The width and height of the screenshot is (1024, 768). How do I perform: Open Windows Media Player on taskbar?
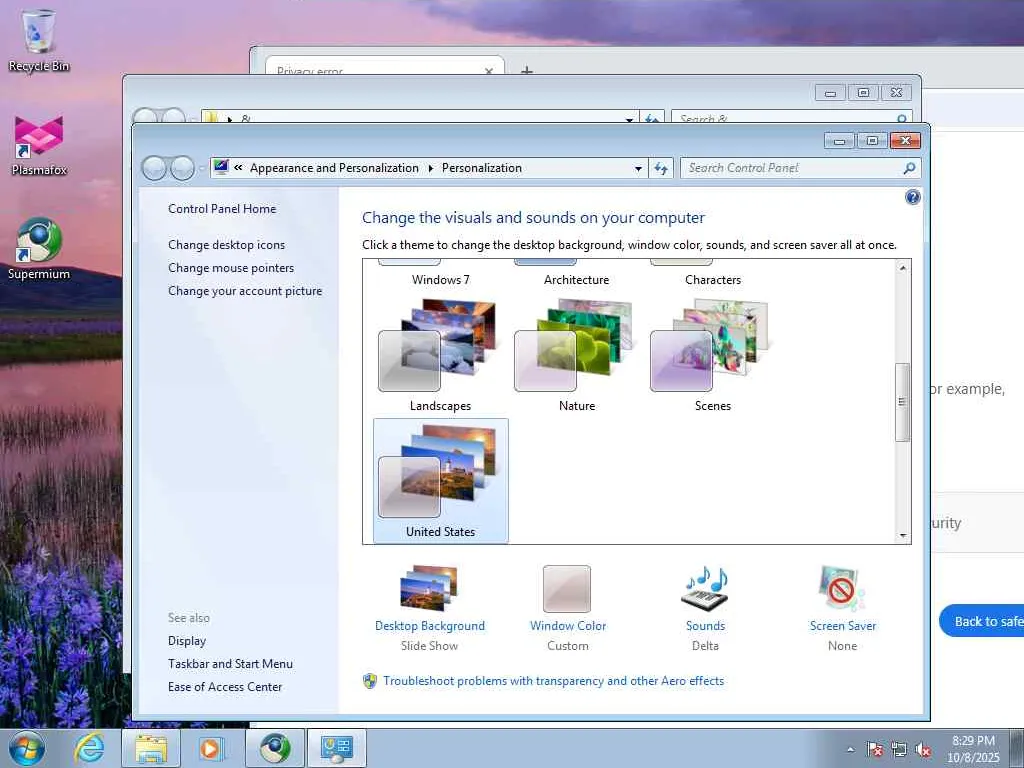pyautogui.click(x=212, y=748)
